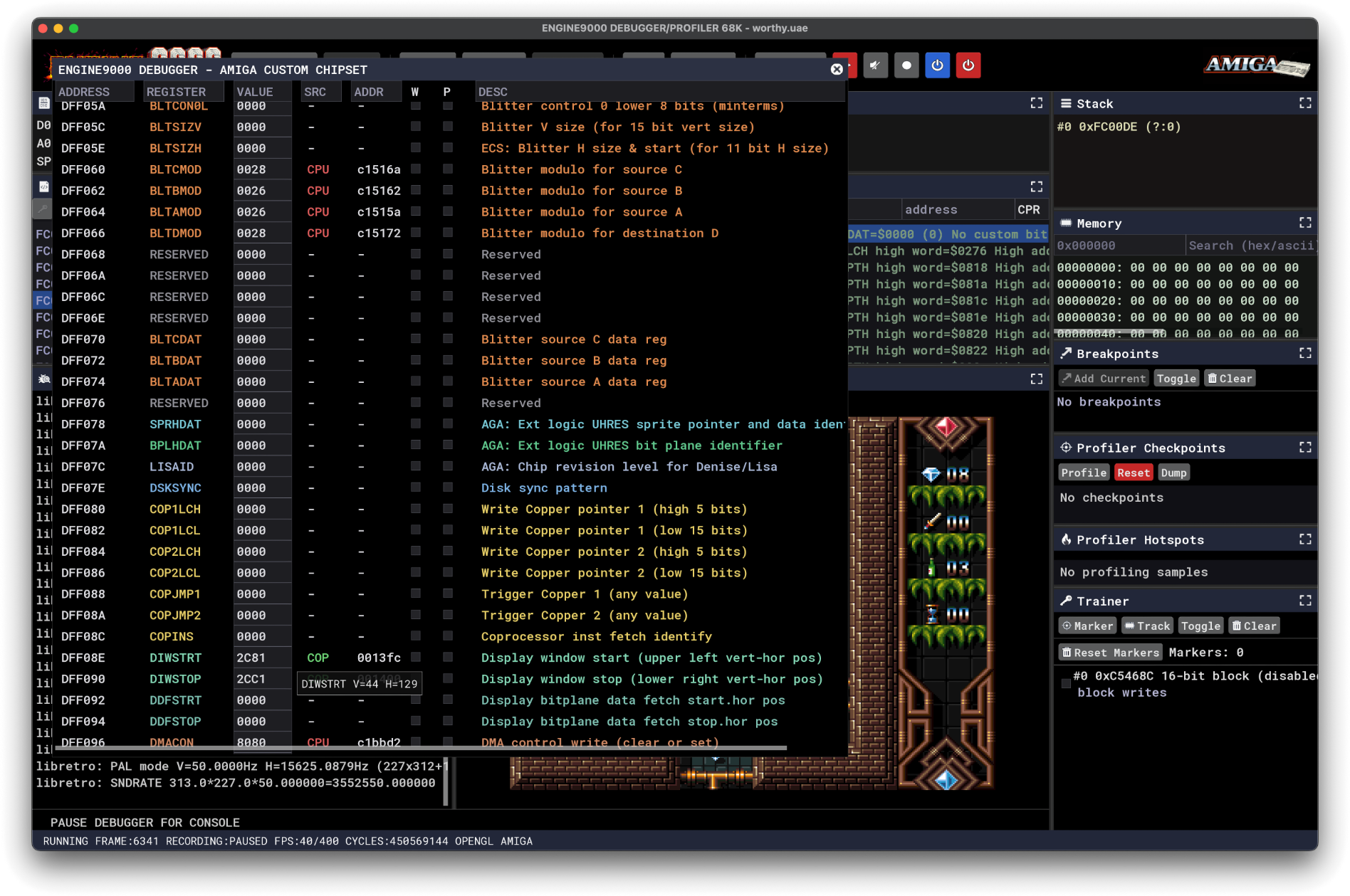Toggle P checkbox for COPJMP1 row
Image resolution: width=1350 pixels, height=896 pixels.
coord(448,593)
